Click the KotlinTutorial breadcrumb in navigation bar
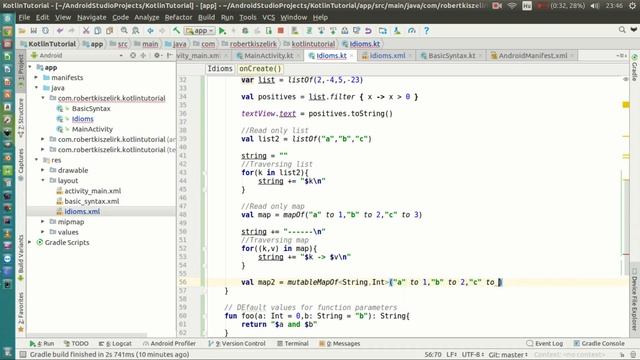The image size is (640, 360). tap(48, 44)
